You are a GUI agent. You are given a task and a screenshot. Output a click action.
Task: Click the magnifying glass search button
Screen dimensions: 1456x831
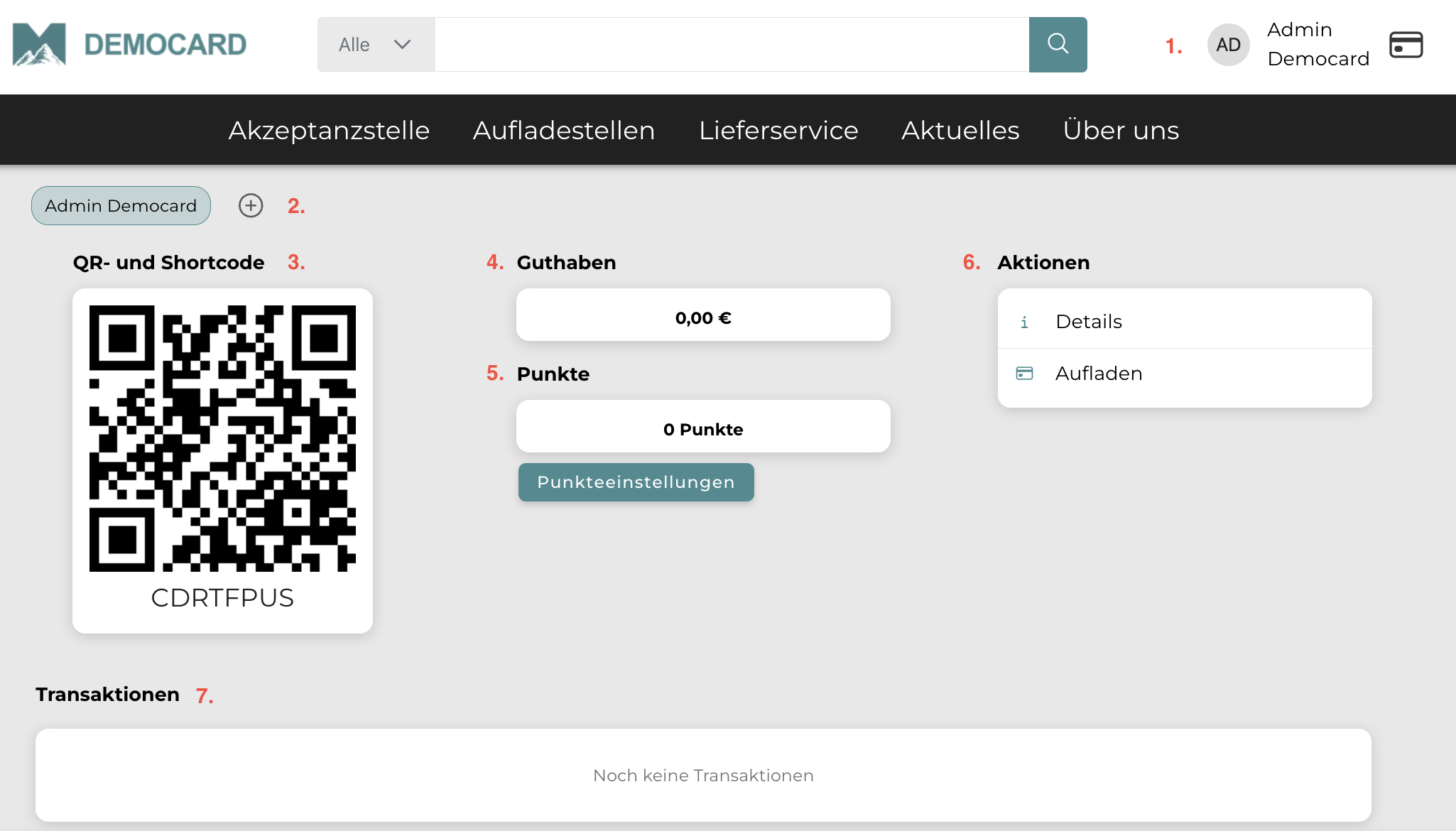(1058, 44)
